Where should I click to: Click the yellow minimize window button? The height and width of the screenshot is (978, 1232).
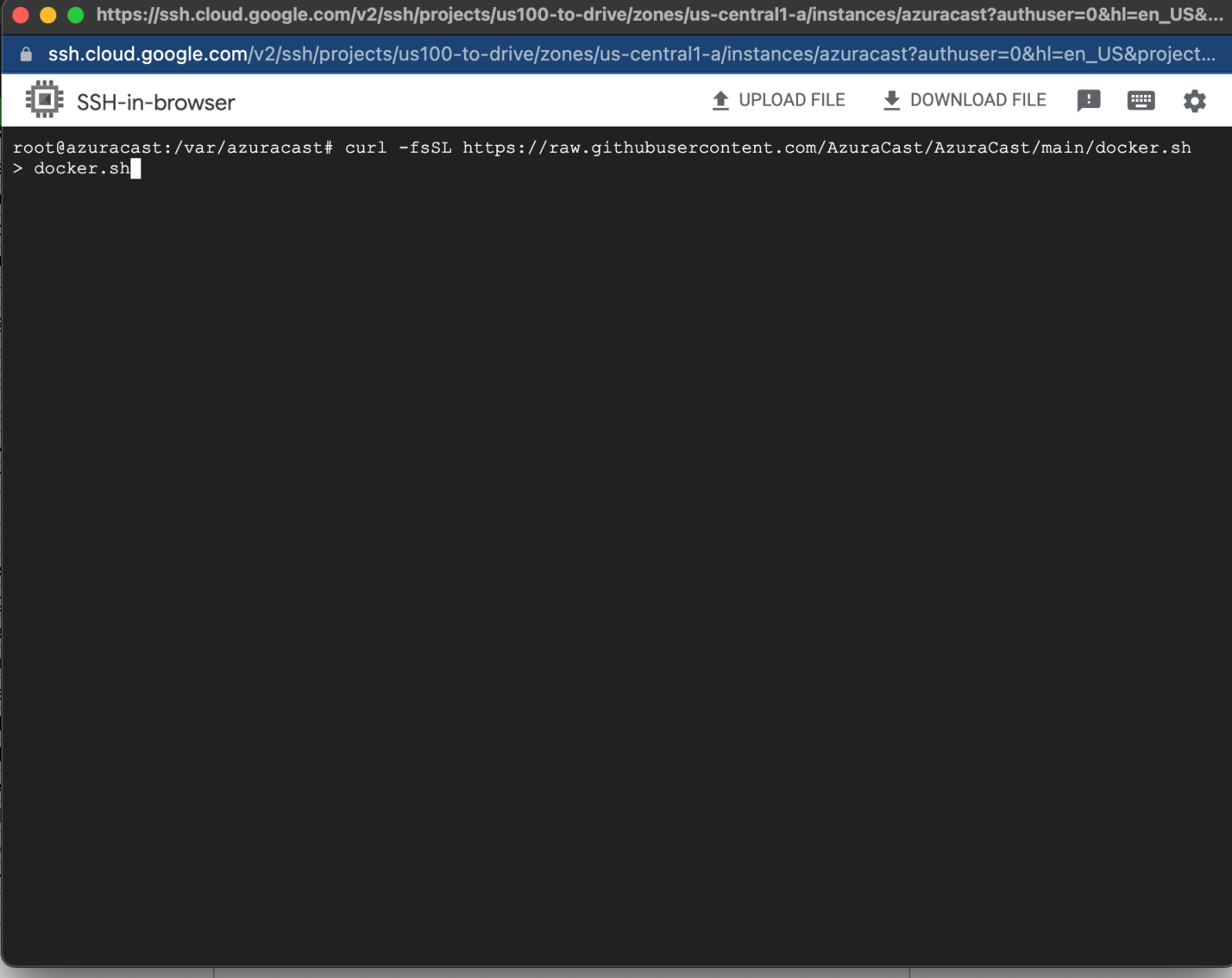pos(48,15)
